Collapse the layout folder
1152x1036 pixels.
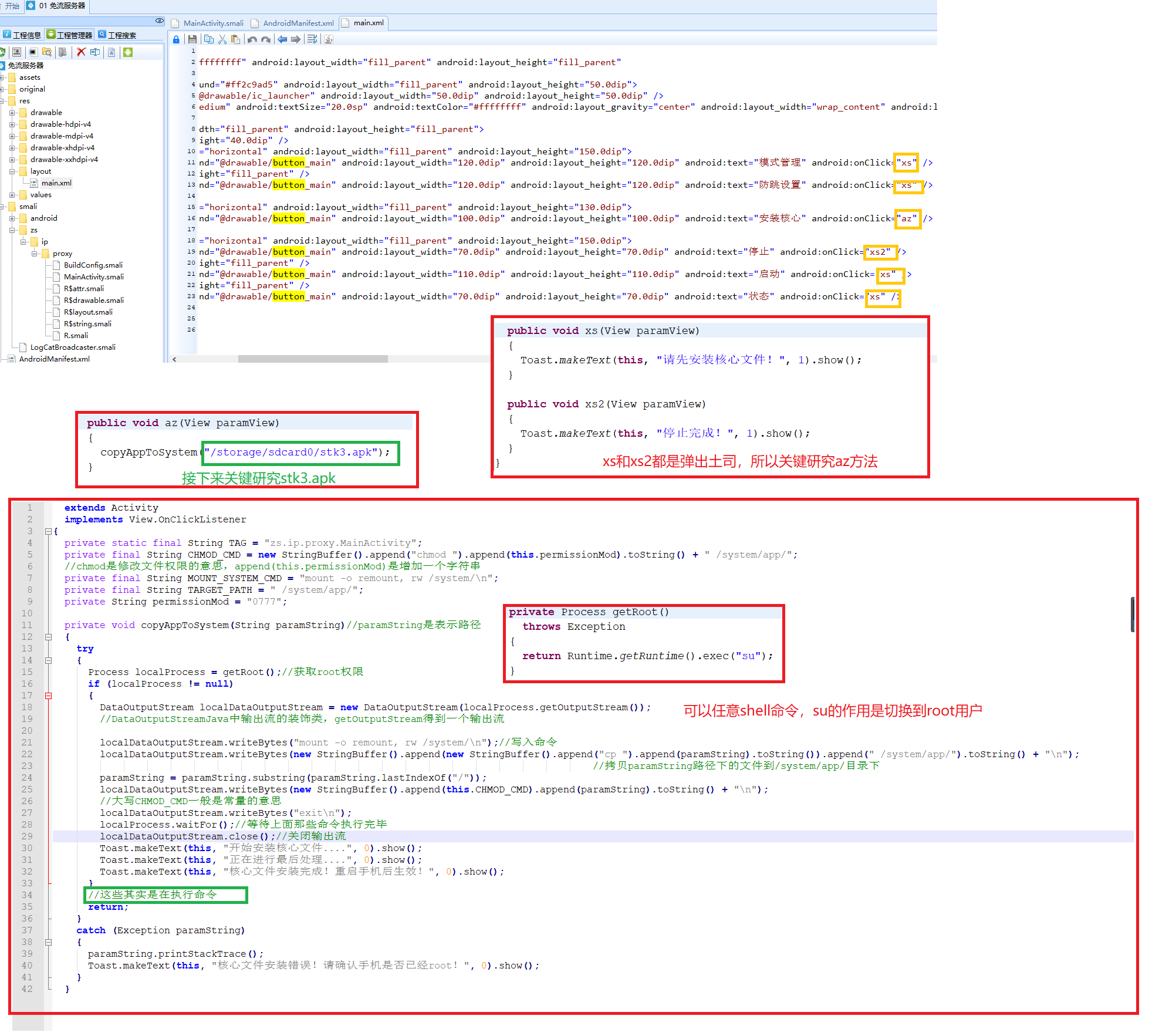(12, 171)
